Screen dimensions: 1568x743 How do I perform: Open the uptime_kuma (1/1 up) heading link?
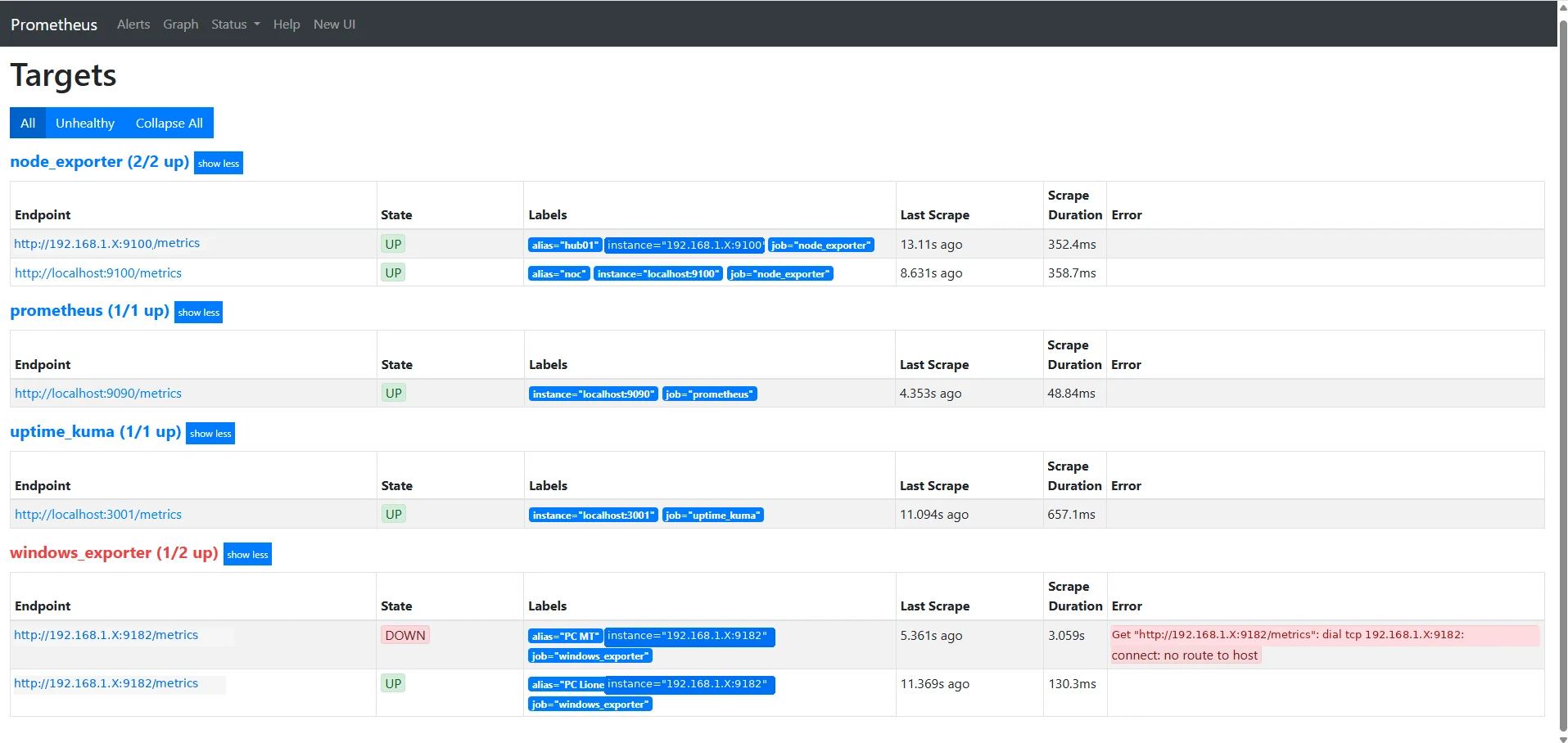point(96,431)
